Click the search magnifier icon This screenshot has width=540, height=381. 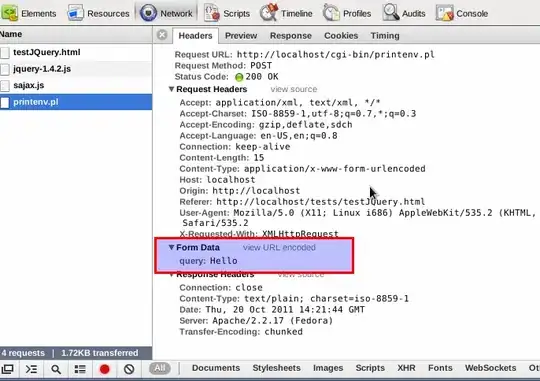pos(56,369)
